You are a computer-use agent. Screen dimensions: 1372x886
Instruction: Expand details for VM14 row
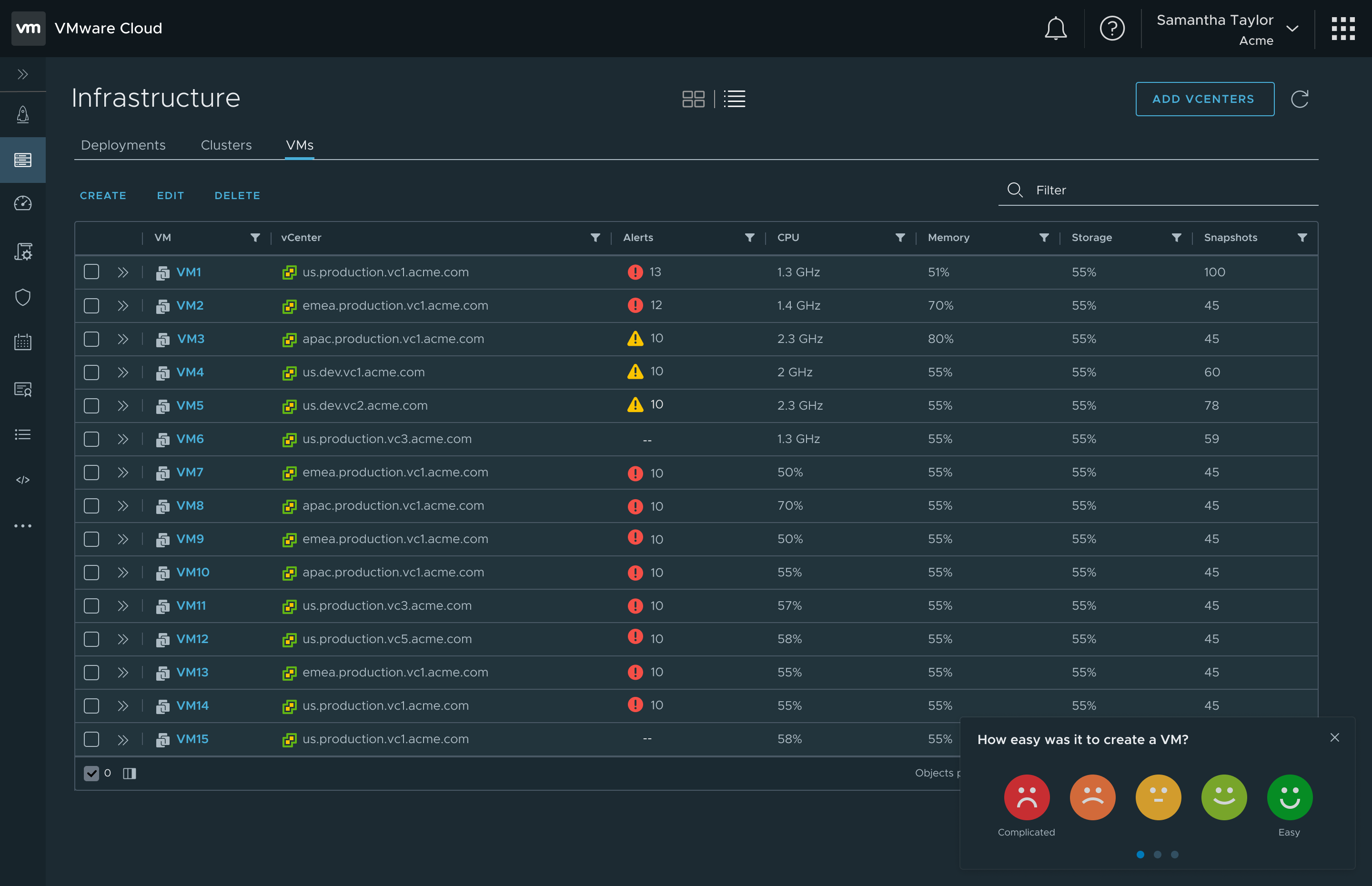coord(122,706)
